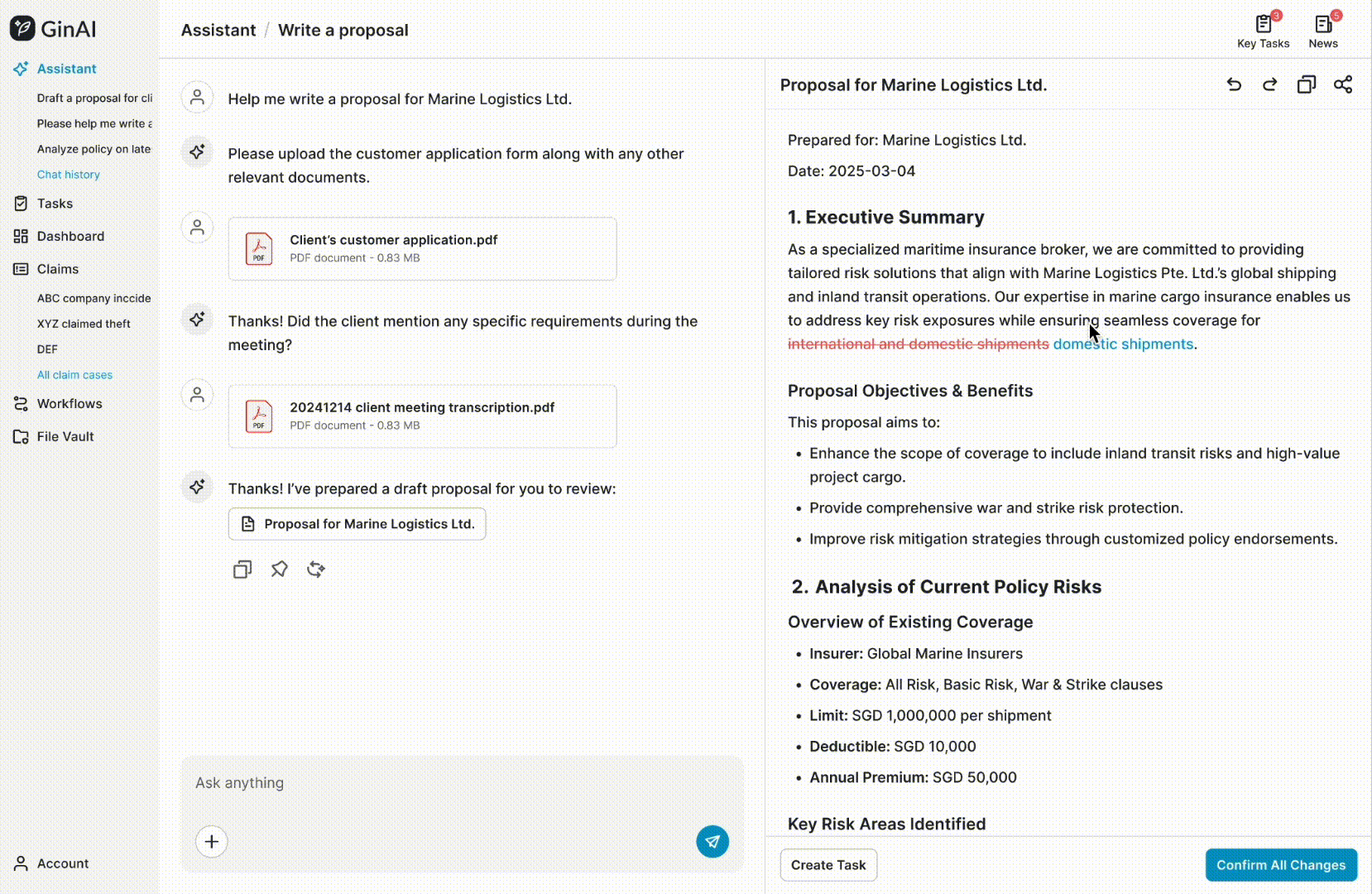
Task: Copy the proposal document
Action: [1306, 84]
